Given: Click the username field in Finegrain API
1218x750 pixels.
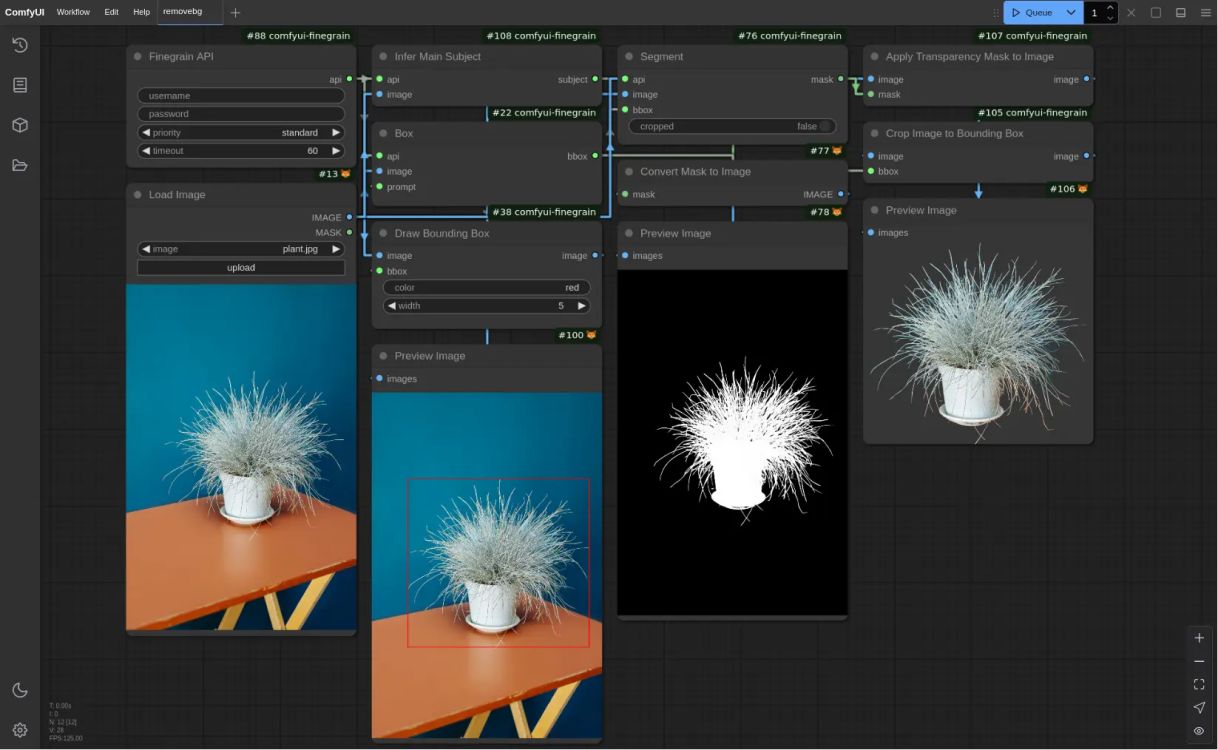Looking at the screenshot, I should point(241,96).
